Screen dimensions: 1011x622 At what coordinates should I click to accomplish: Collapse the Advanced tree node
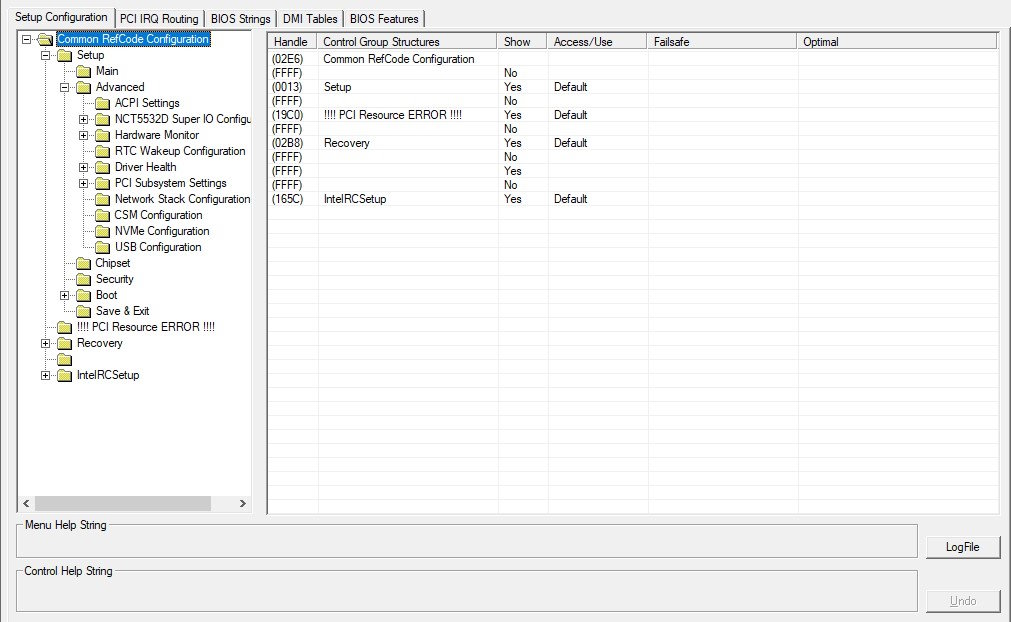click(65, 87)
